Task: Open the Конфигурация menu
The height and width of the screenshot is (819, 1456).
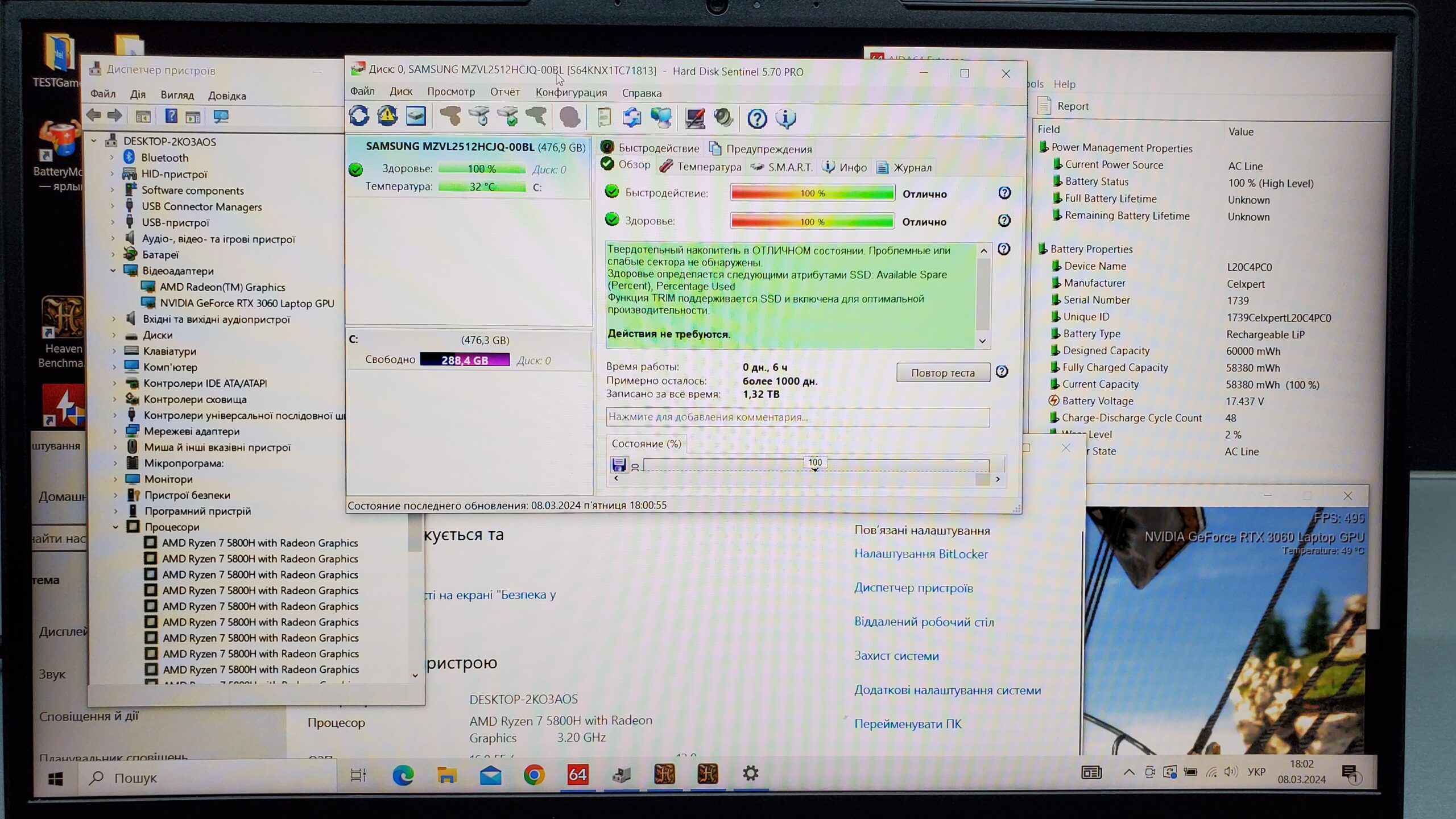Action: 571,92
